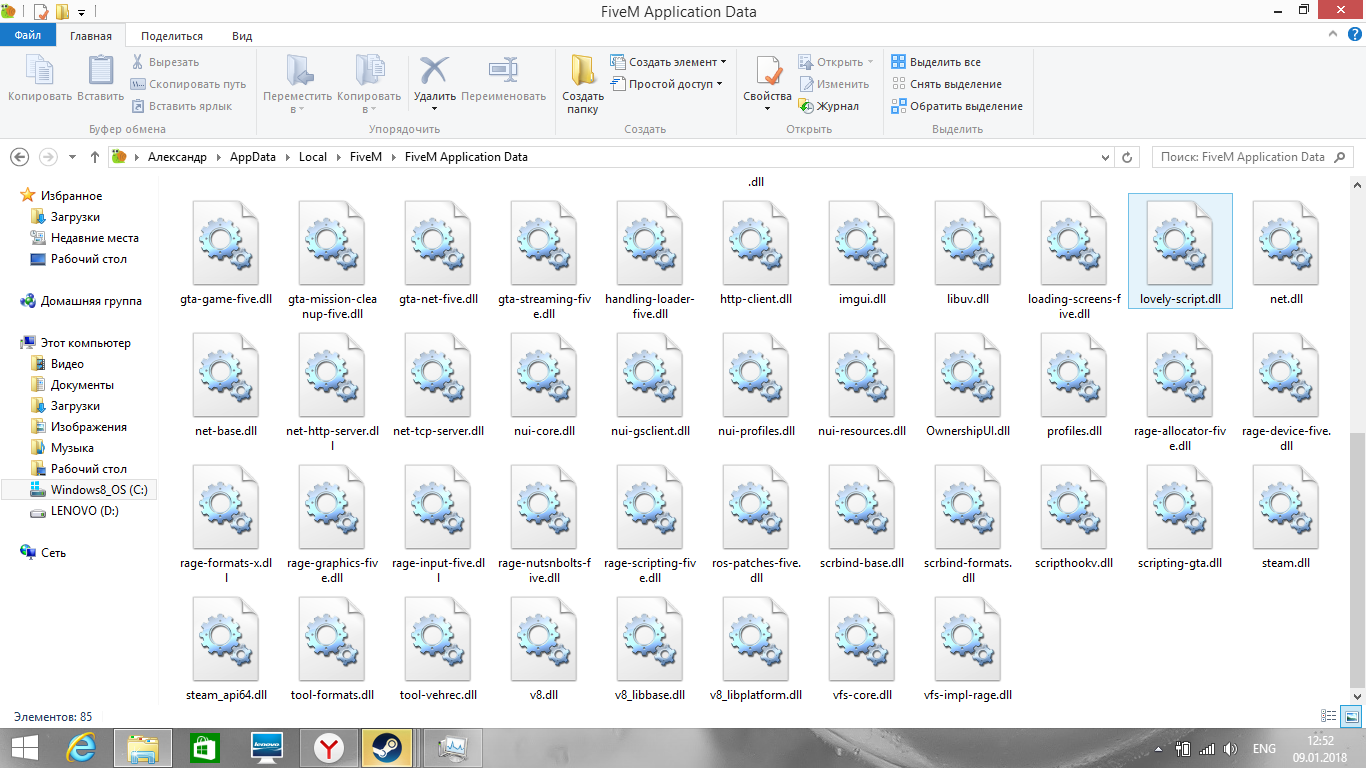Open Internet Explorer from the taskbar
Image resolution: width=1366 pixels, height=768 pixels.
pos(81,747)
